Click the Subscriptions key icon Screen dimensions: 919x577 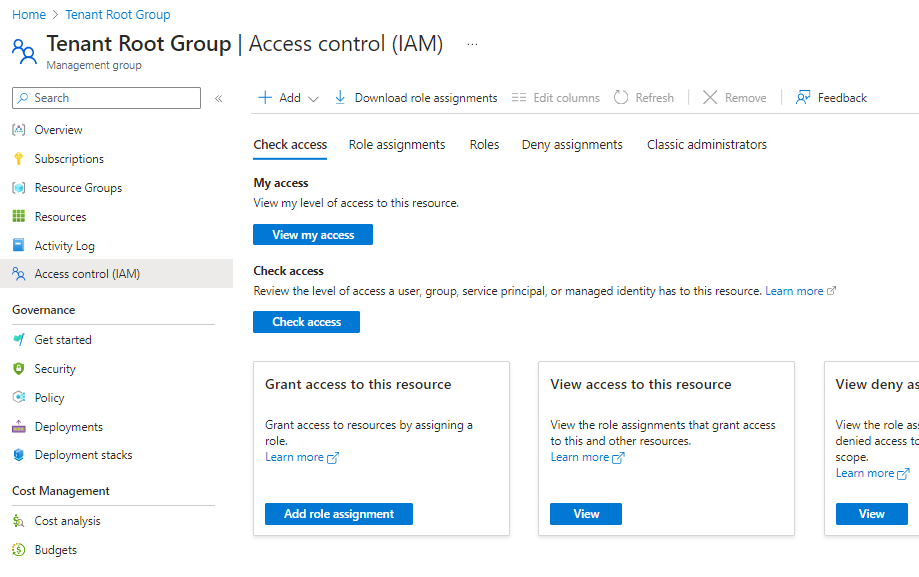click(x=19, y=159)
